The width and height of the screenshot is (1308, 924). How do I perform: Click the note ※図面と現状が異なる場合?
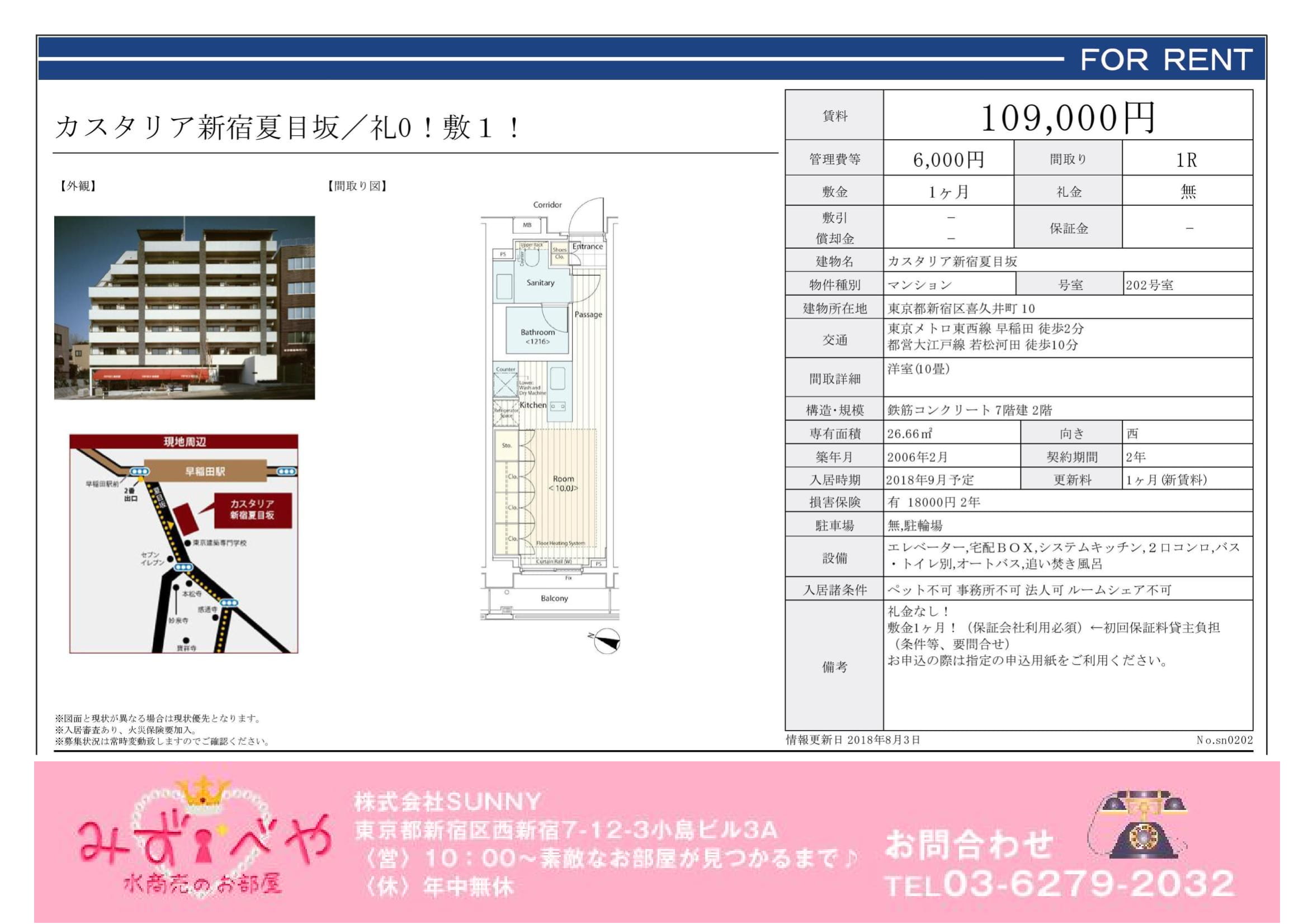[x=158, y=718]
